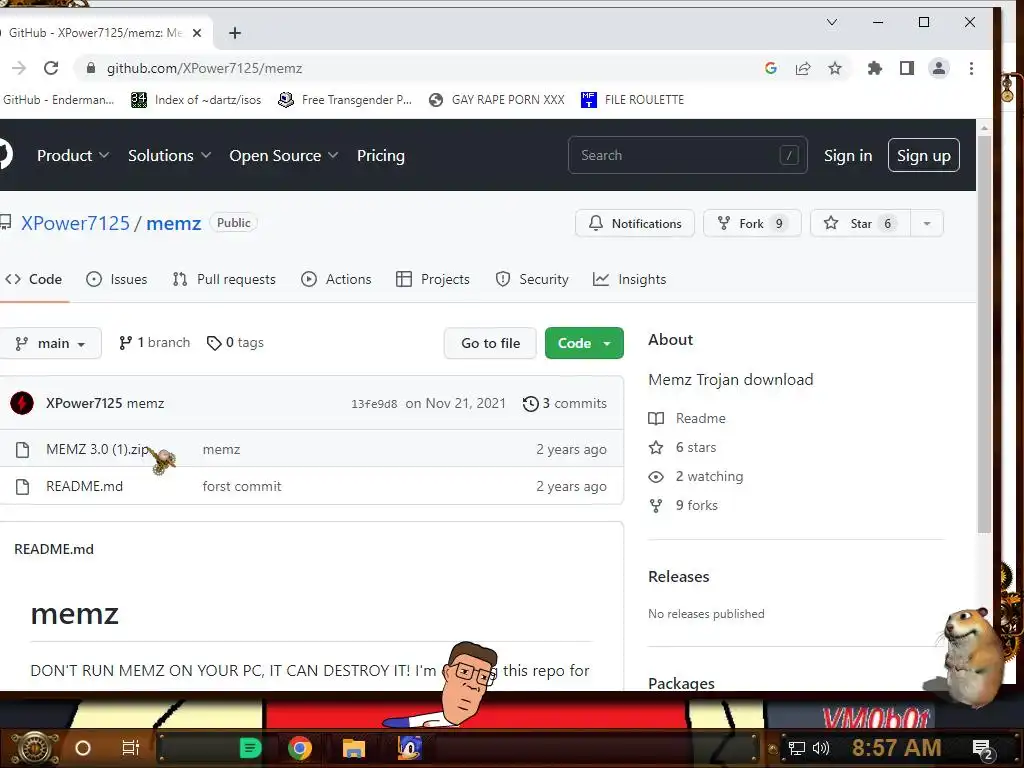Click the Go to file button
Image resolution: width=1024 pixels, height=768 pixels.
click(x=490, y=343)
